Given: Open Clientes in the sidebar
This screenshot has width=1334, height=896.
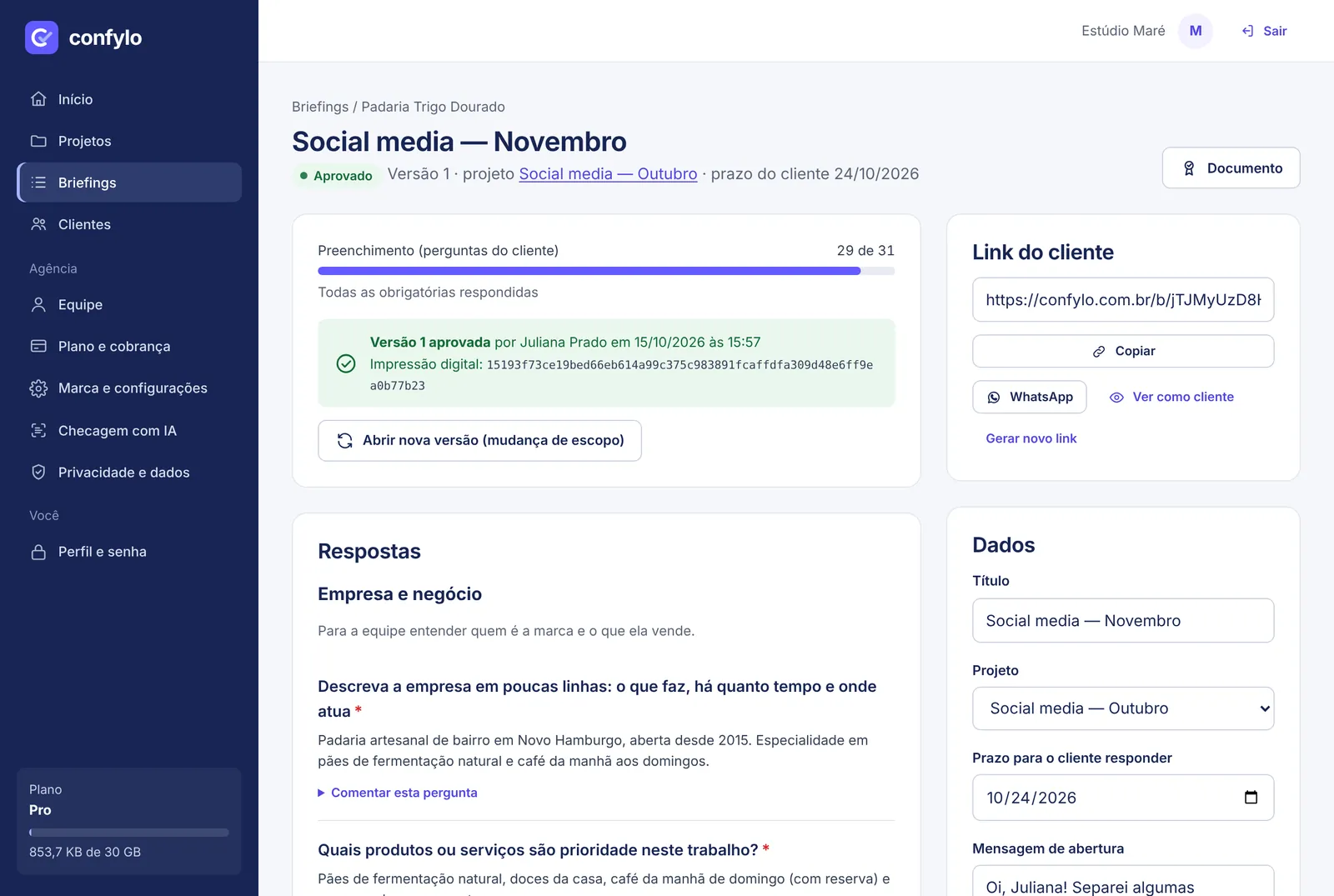Looking at the screenshot, I should (129, 224).
